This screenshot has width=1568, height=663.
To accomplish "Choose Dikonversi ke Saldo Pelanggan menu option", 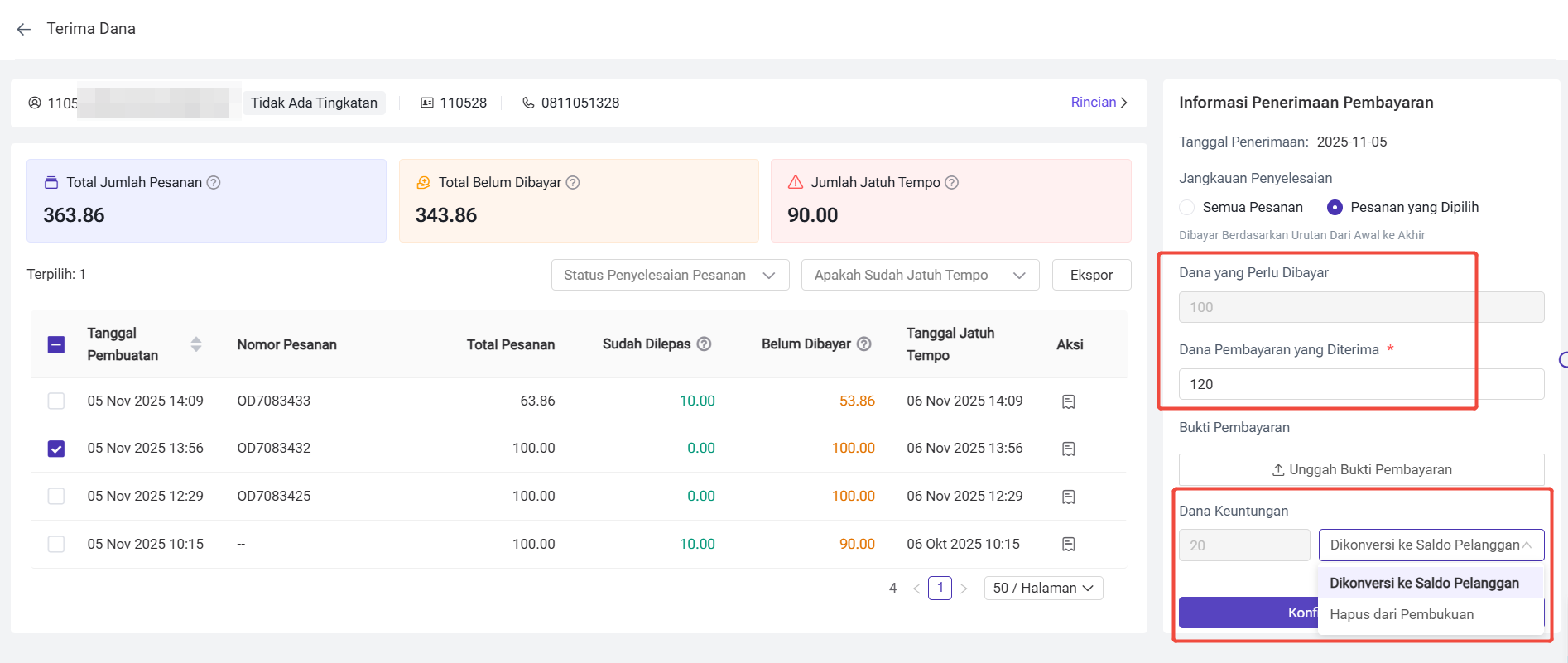I will click(x=1424, y=583).
